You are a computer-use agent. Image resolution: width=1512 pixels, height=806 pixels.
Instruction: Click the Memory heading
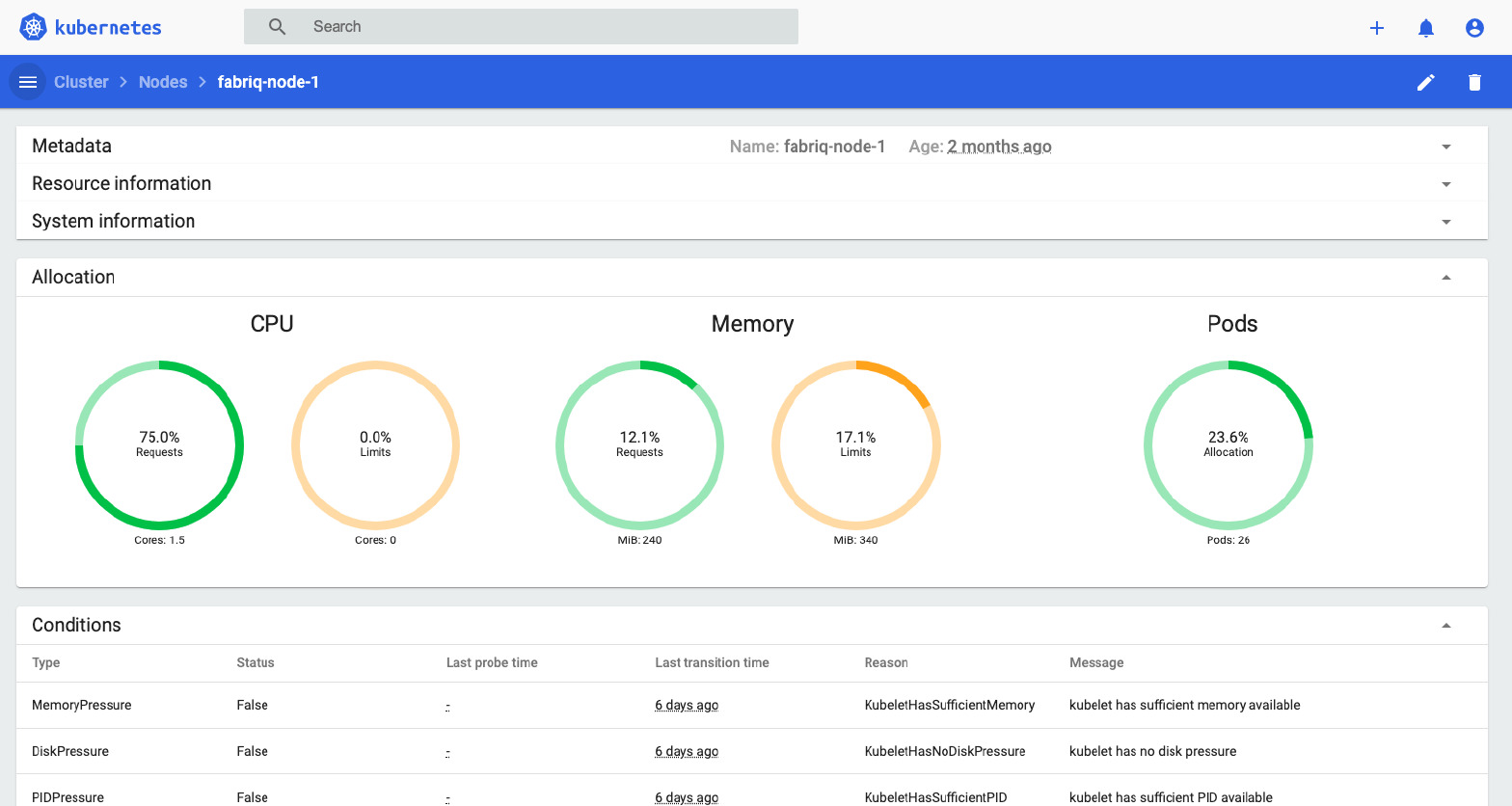coord(752,324)
